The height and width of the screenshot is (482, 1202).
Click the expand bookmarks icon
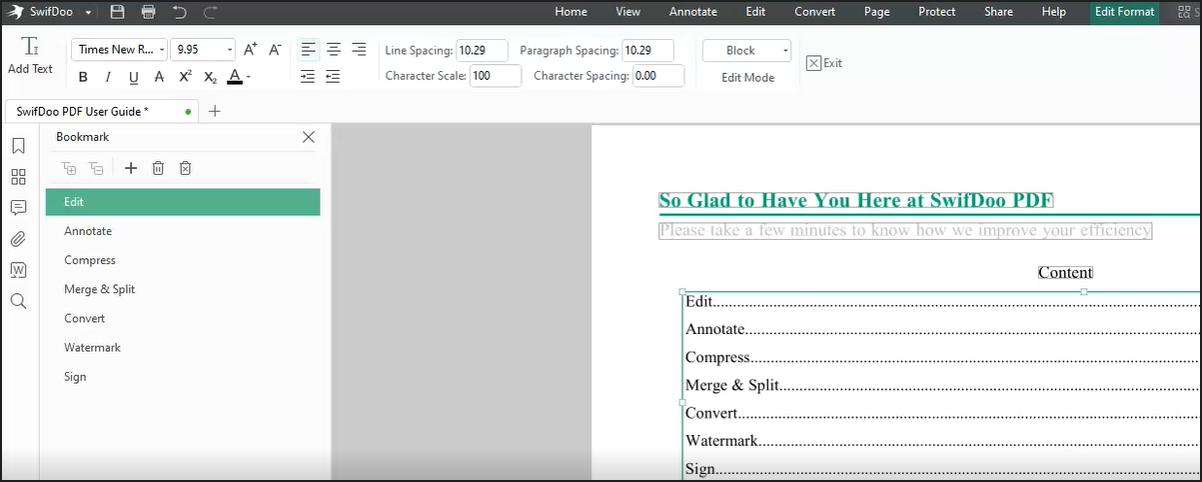click(x=69, y=168)
